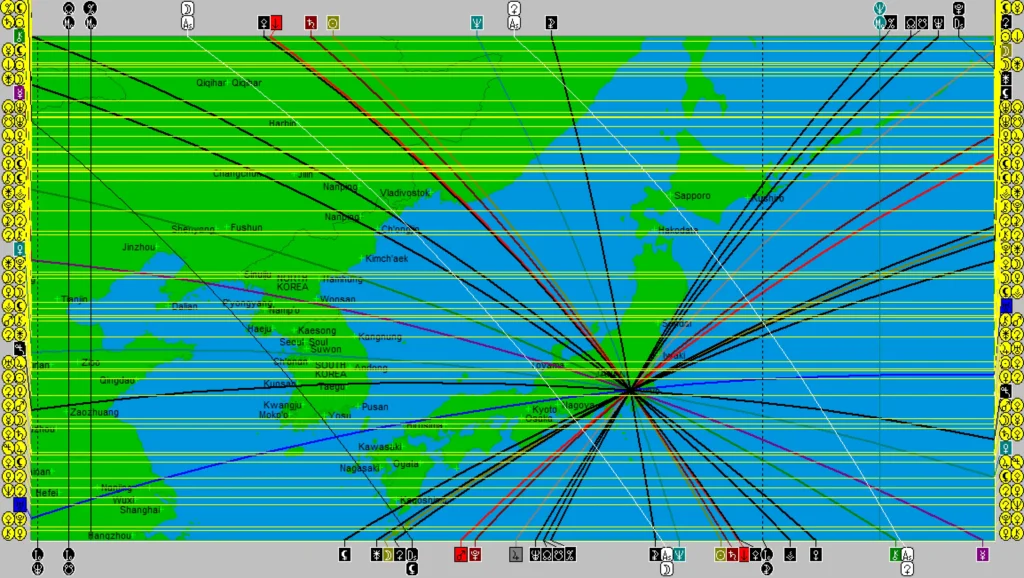Select the Kimch'aek city label
The width and height of the screenshot is (1024, 578).
(387, 259)
